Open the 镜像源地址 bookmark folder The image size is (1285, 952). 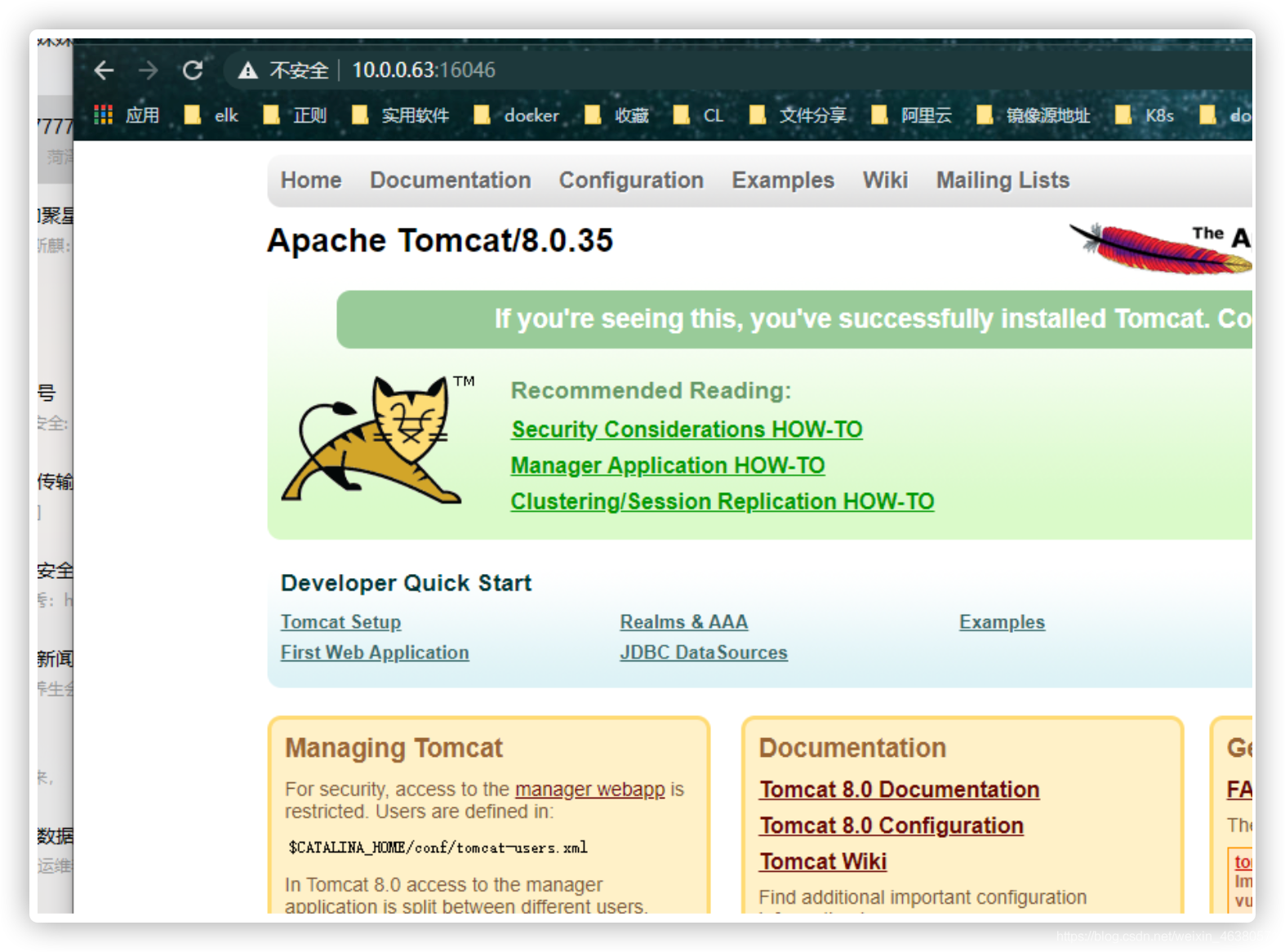click(x=1034, y=115)
